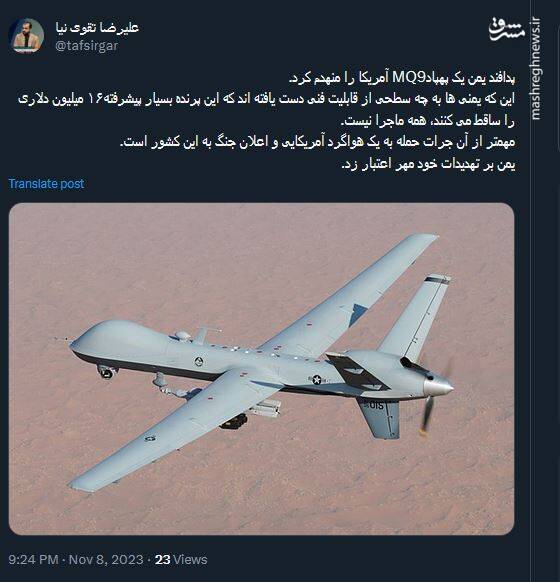Click the author display name علیرضا تقوی نیا

(97, 27)
